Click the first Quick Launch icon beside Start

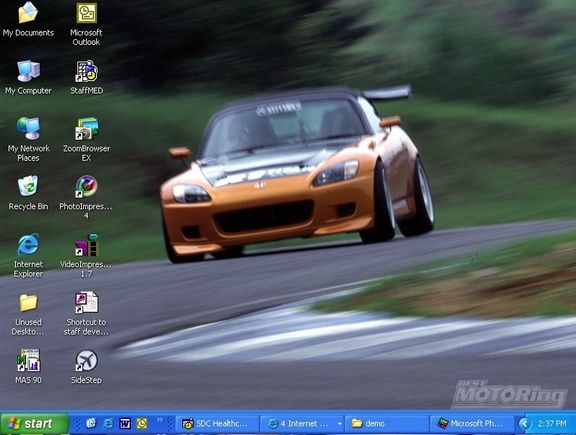point(91,423)
